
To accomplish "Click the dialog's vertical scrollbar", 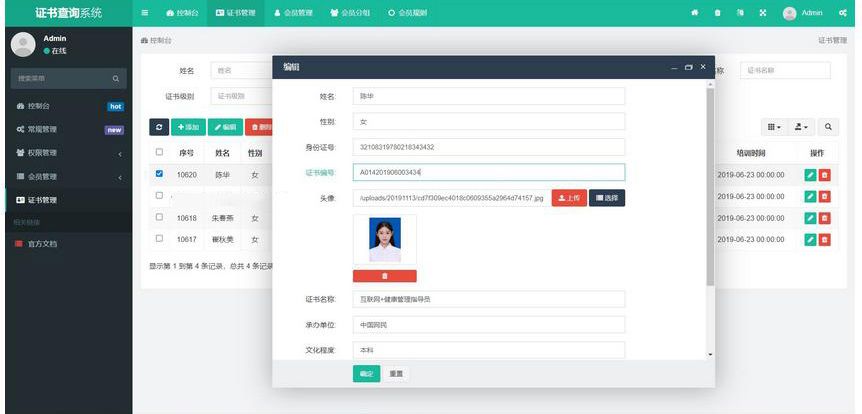I will (x=710, y=180).
